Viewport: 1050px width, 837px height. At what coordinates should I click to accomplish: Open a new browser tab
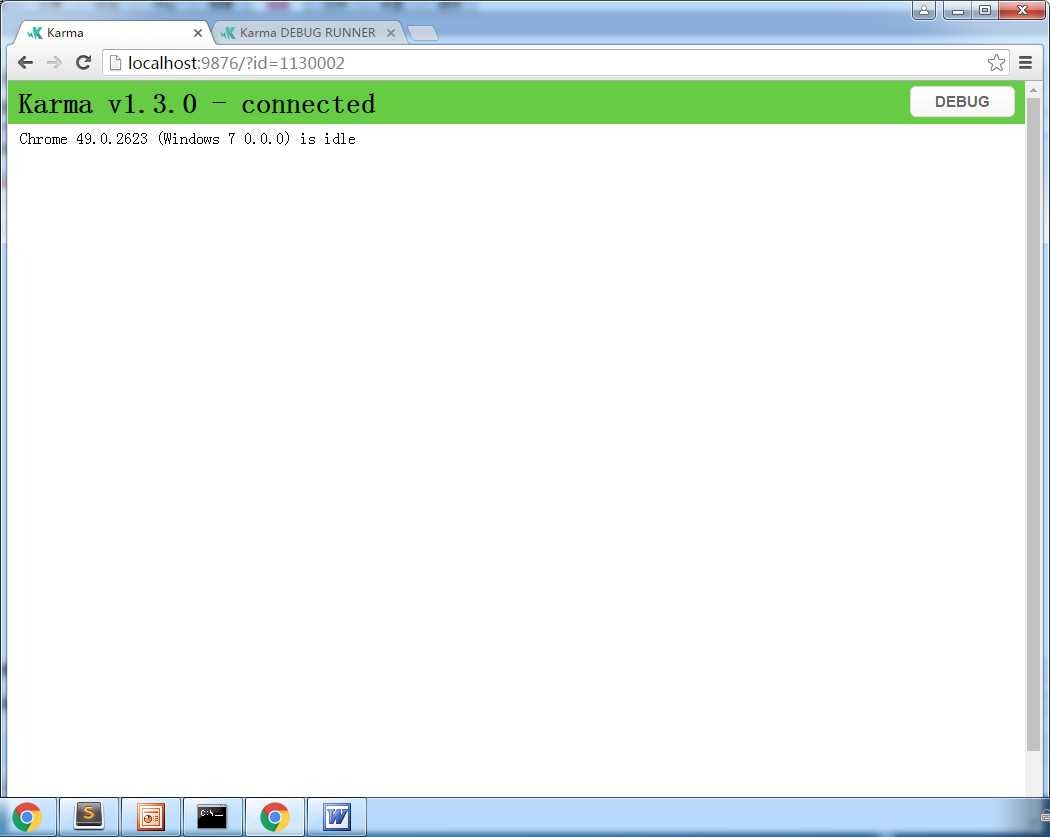tap(423, 33)
